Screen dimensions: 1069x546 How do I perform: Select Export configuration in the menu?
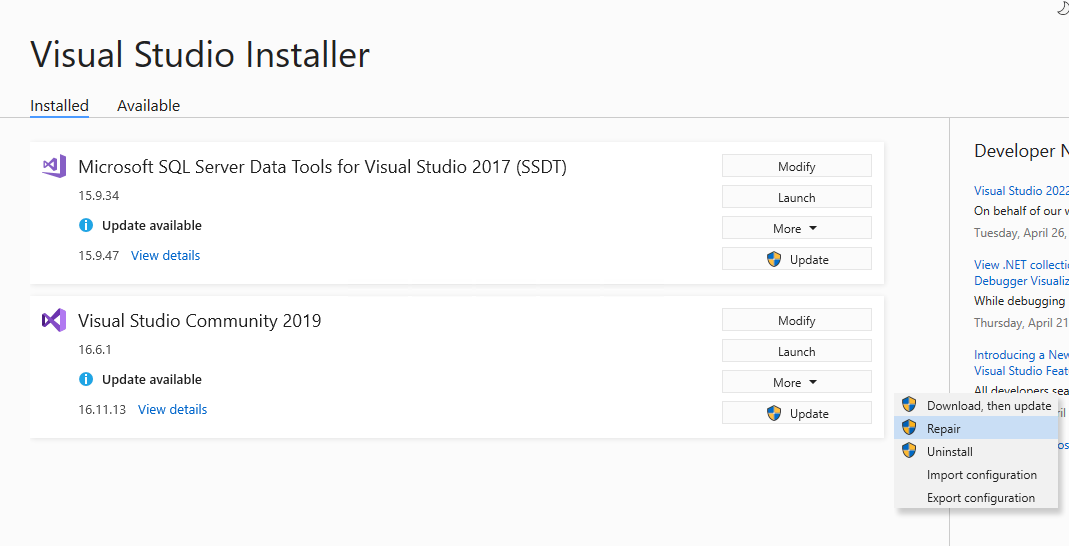980,497
